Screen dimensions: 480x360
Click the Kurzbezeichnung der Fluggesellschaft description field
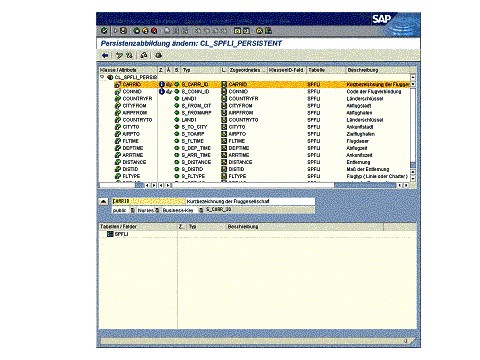[x=250, y=201]
